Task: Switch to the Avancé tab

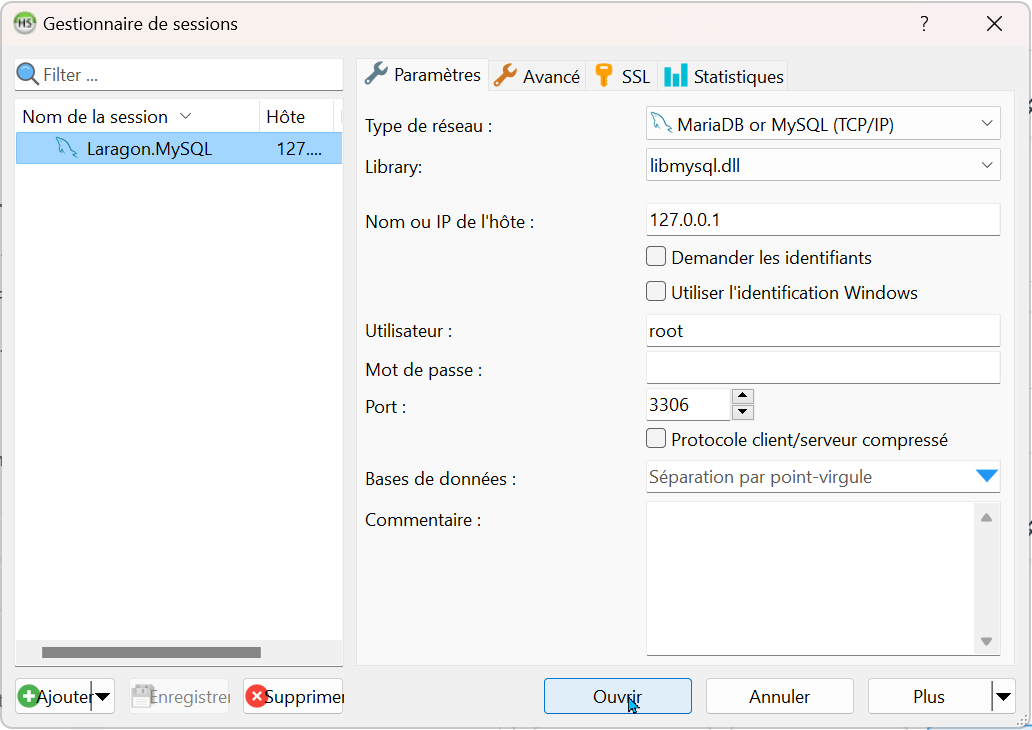Action: coord(538,76)
